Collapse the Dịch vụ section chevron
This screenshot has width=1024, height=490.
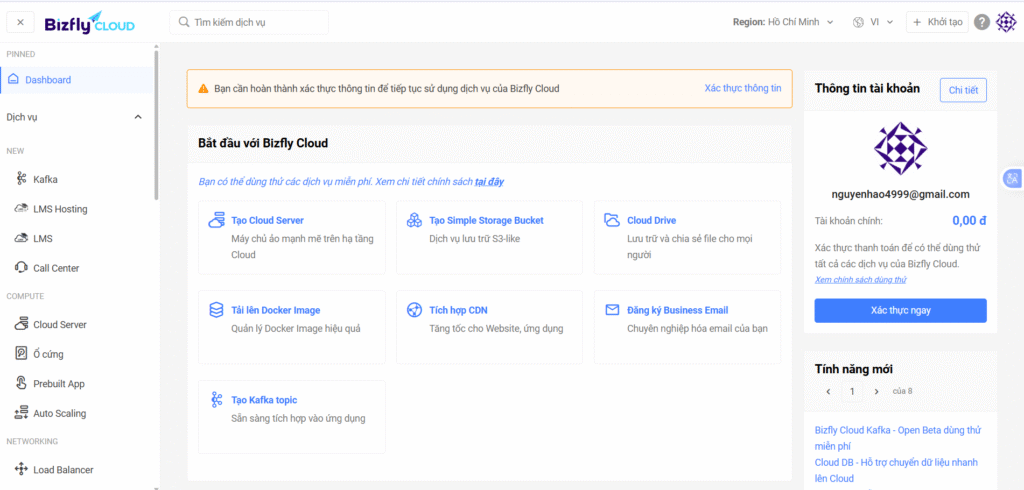click(138, 117)
